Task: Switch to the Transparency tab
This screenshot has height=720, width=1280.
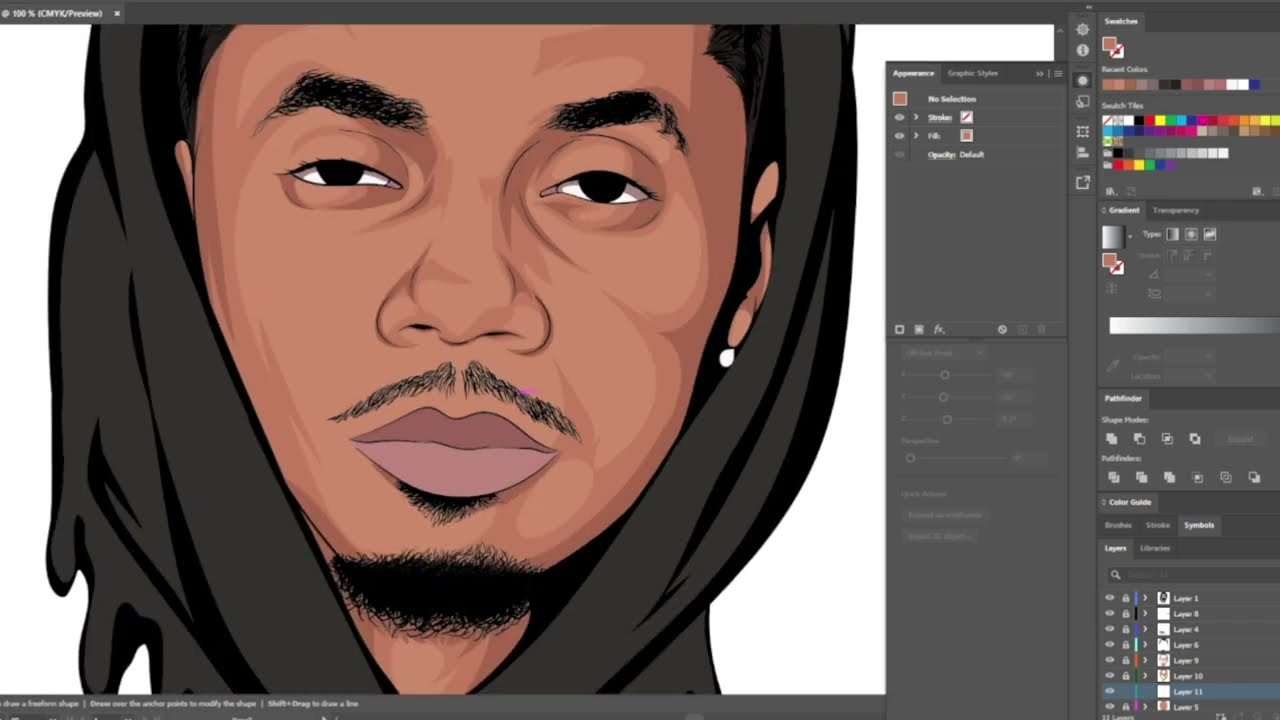Action: coord(1175,210)
